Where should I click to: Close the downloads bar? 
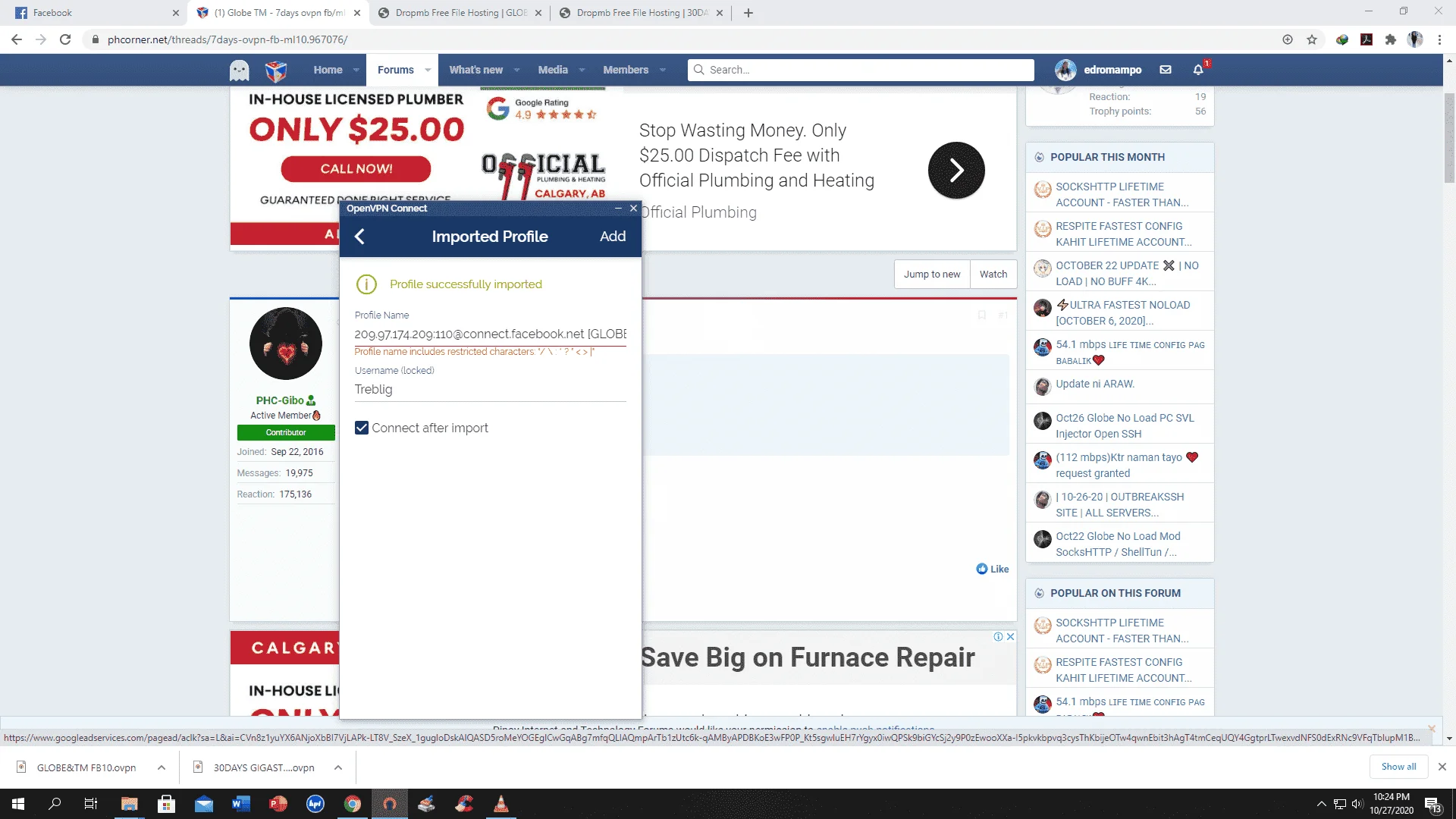pyautogui.click(x=1442, y=767)
